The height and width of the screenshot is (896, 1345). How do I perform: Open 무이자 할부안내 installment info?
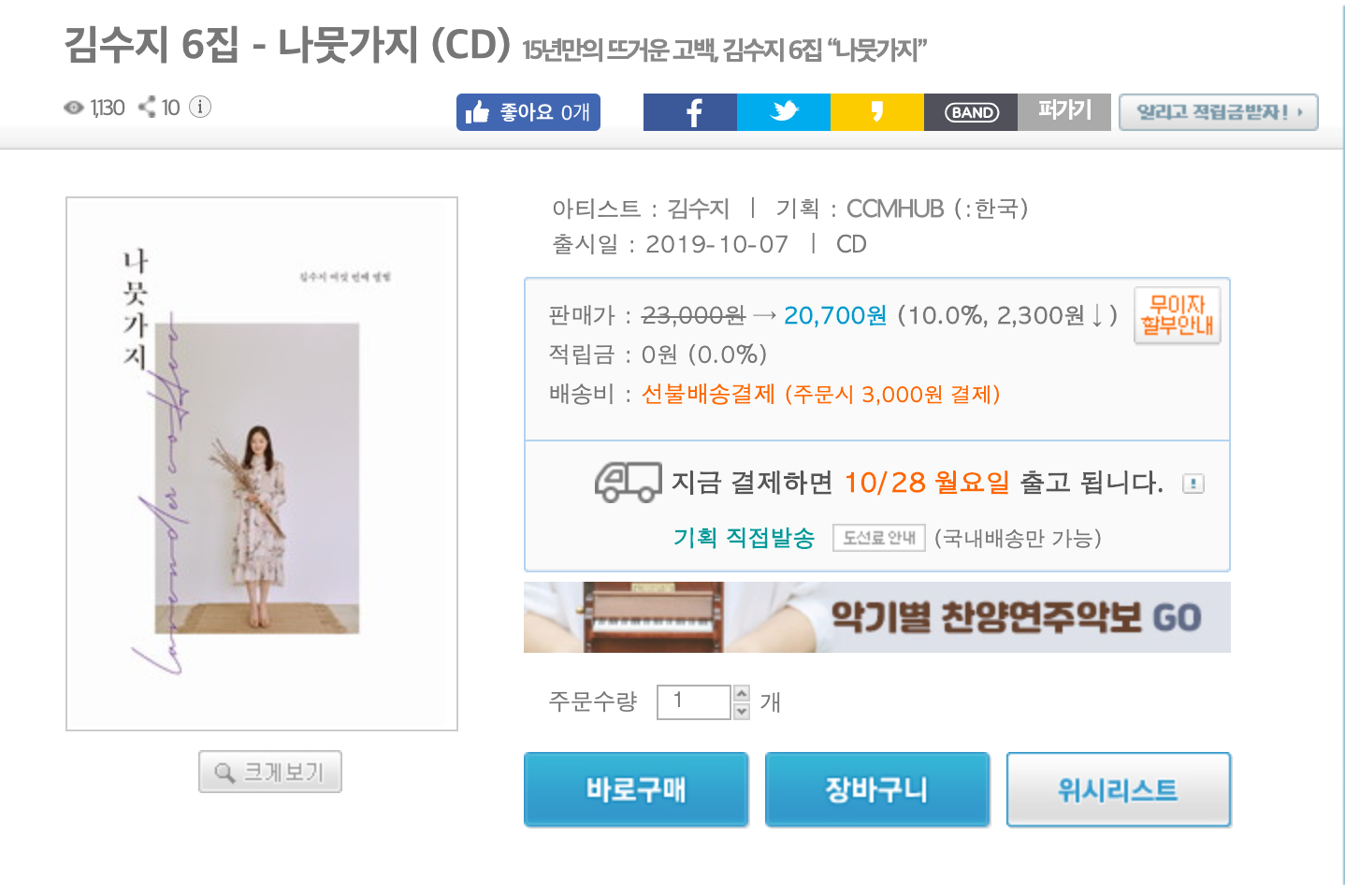1178,315
